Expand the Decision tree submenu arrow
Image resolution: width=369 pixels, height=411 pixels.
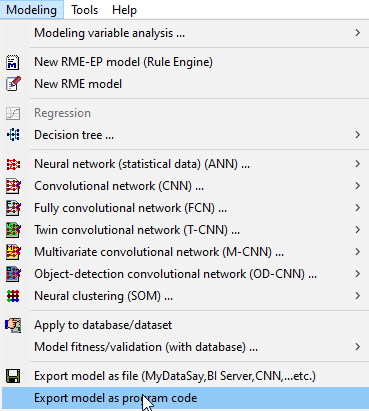[x=357, y=135]
